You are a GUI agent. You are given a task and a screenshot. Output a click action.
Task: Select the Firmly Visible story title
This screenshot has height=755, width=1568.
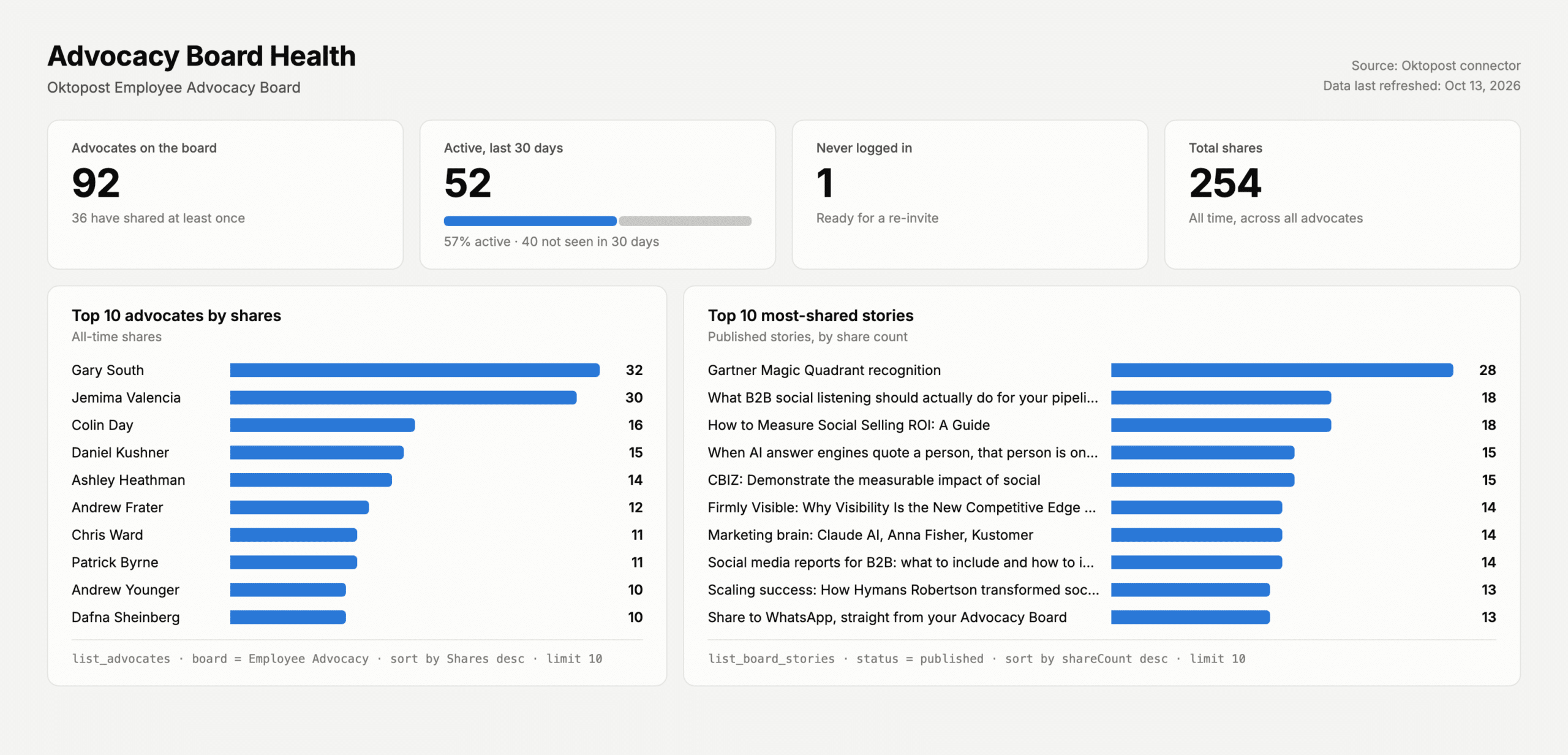(902, 507)
